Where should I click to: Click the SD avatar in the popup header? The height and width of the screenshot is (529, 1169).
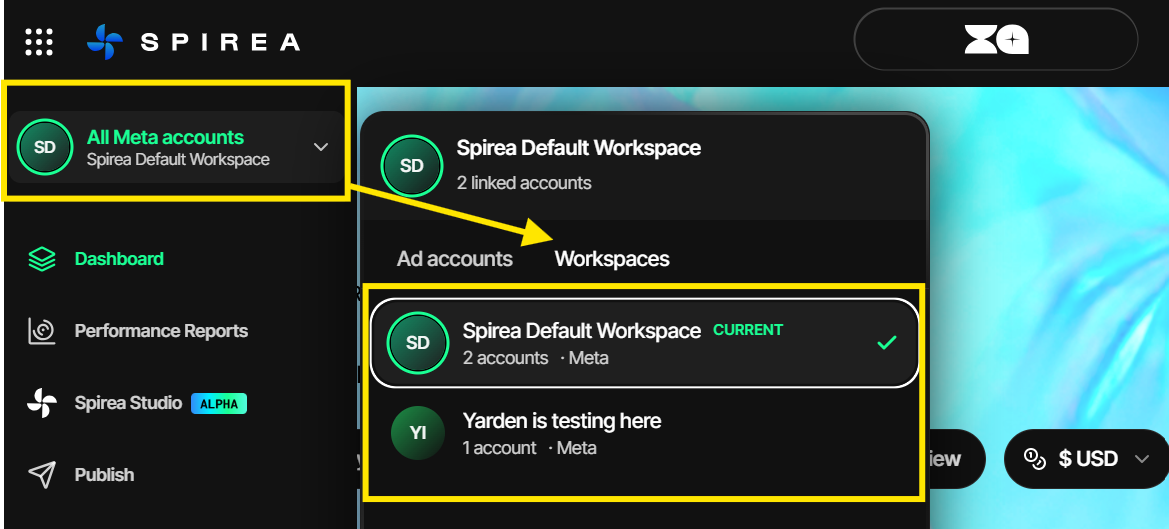click(x=412, y=166)
